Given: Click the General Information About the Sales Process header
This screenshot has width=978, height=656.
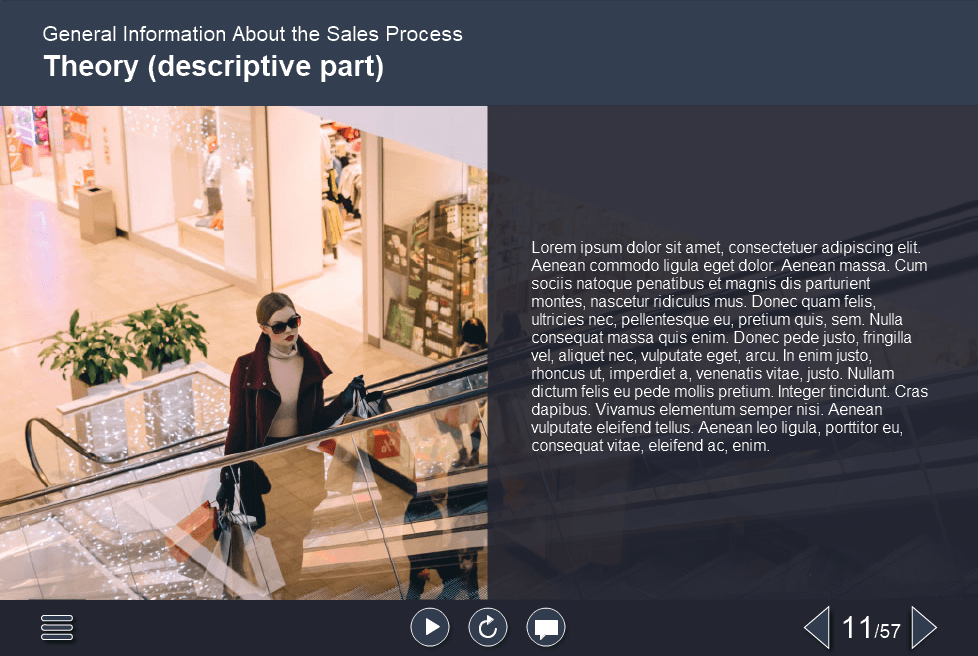Looking at the screenshot, I should point(251,33).
